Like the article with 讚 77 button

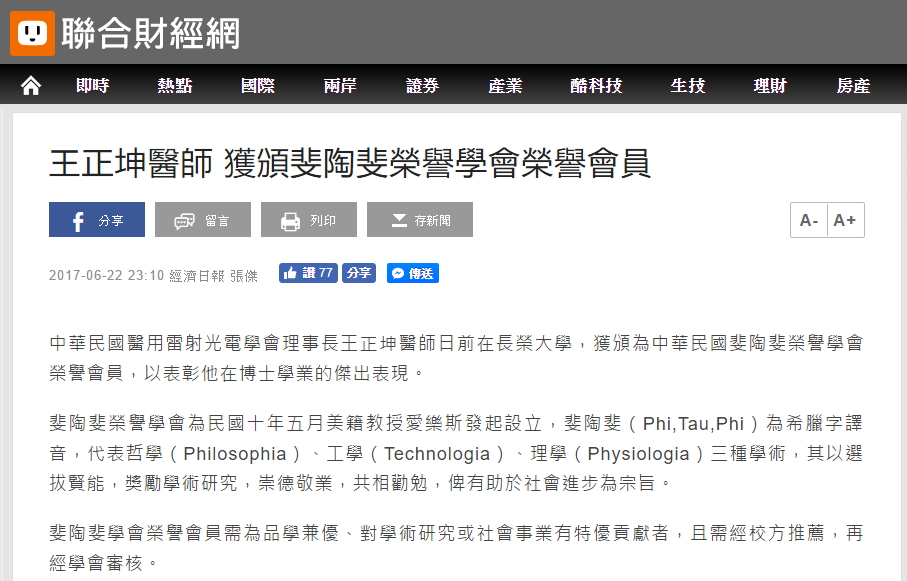(308, 273)
